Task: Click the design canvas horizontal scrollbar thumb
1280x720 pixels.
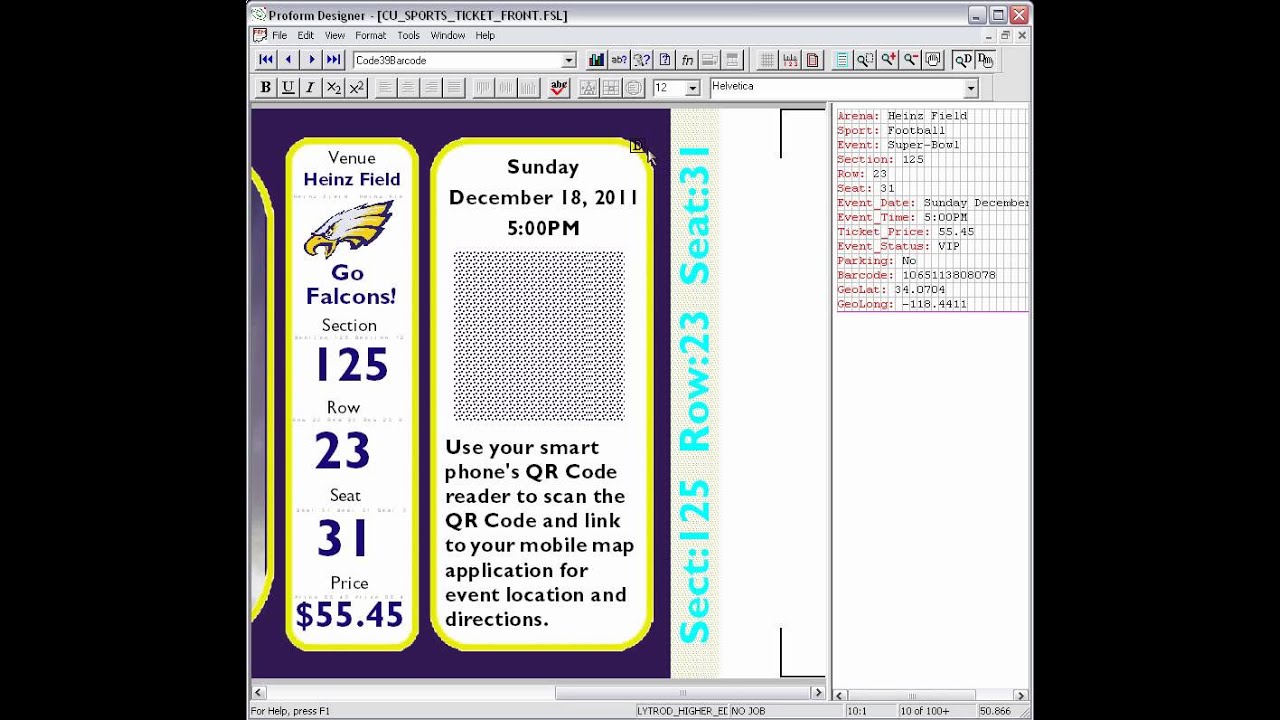Action: [x=683, y=692]
